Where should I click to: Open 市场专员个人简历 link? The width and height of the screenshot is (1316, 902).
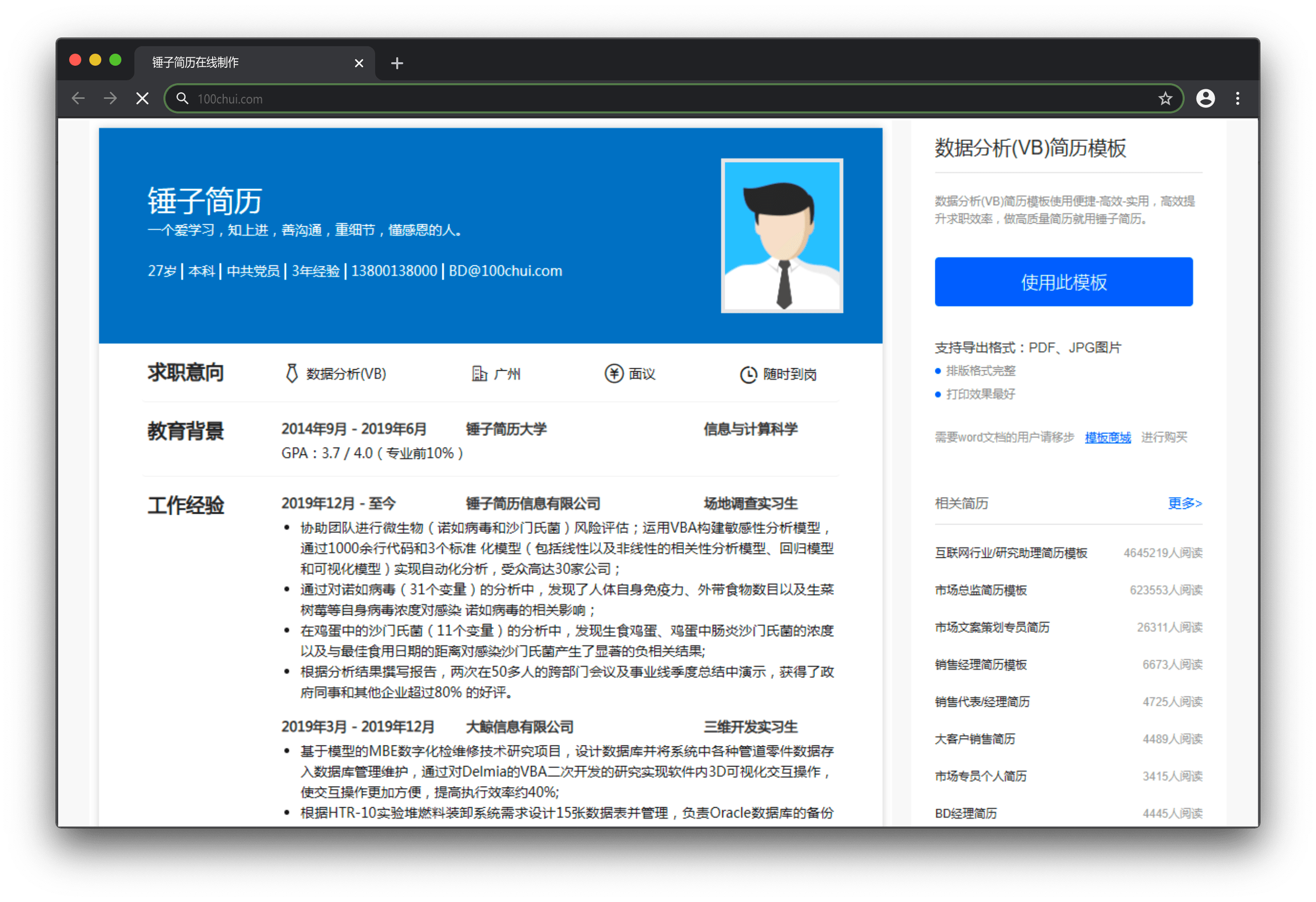(x=980, y=776)
